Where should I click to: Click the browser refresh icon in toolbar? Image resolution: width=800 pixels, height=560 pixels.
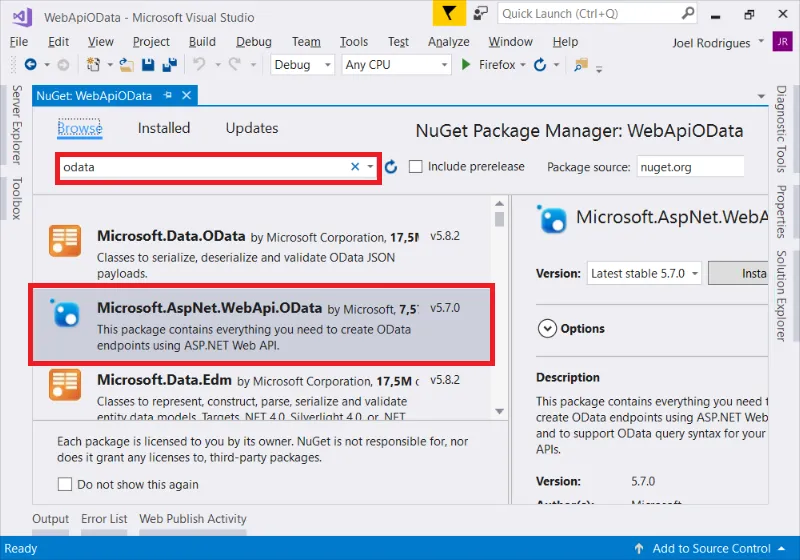[x=540, y=65]
